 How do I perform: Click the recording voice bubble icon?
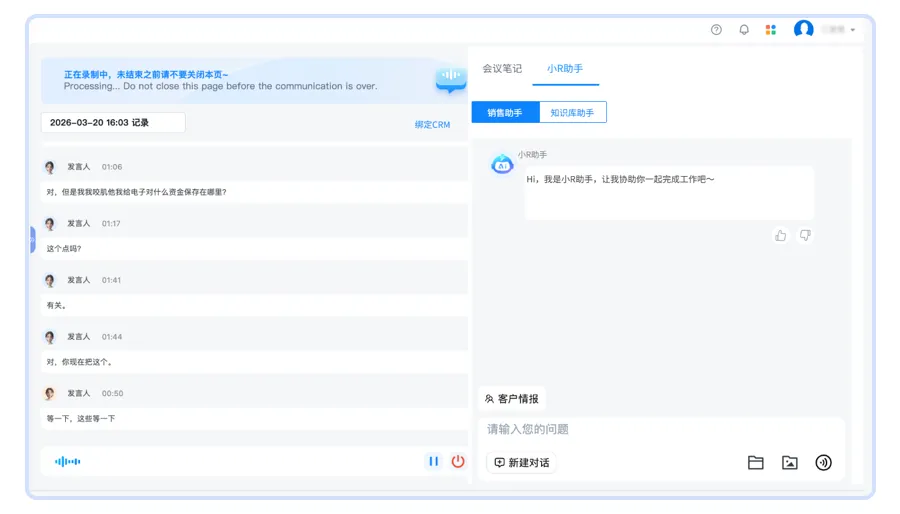point(451,79)
